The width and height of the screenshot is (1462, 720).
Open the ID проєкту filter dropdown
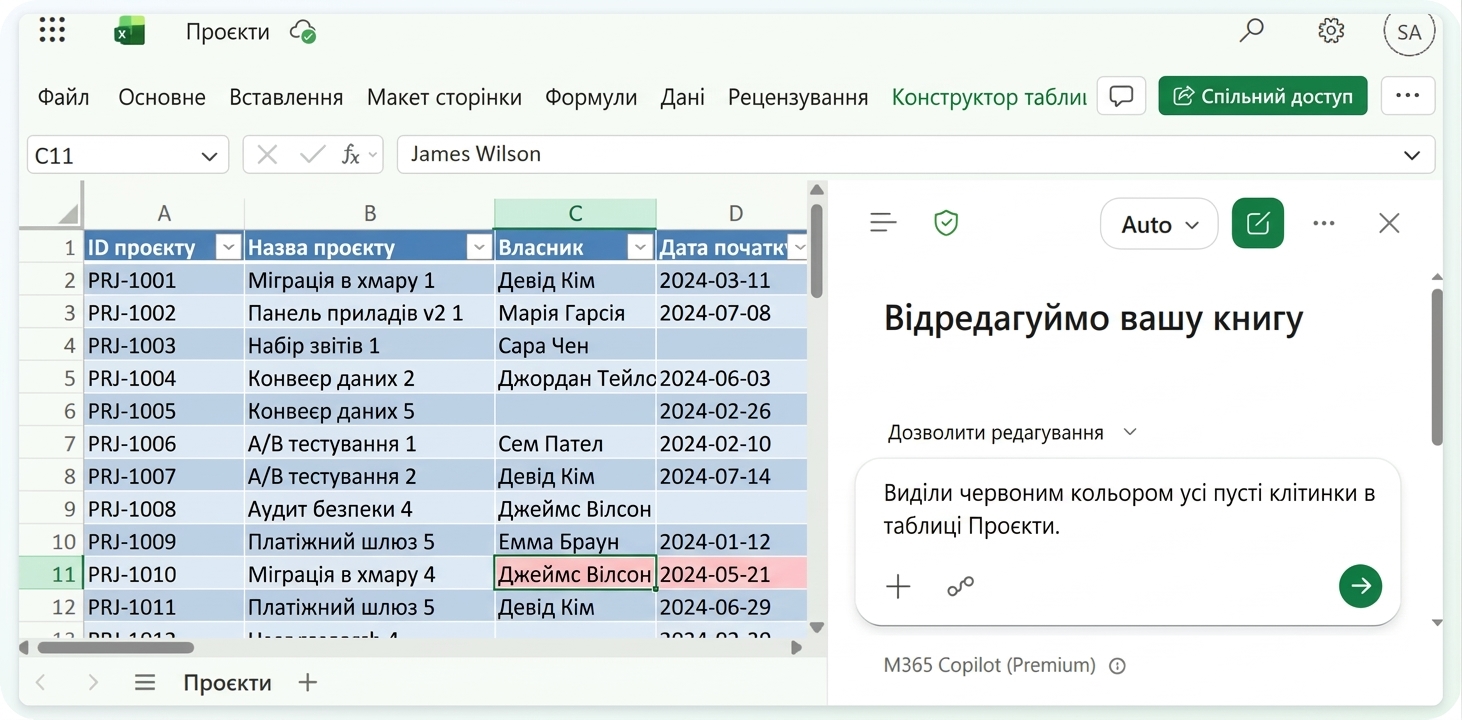click(229, 247)
